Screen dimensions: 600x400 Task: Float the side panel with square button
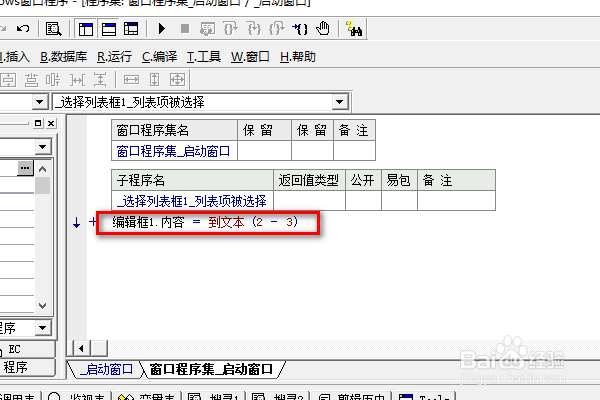pos(38,123)
